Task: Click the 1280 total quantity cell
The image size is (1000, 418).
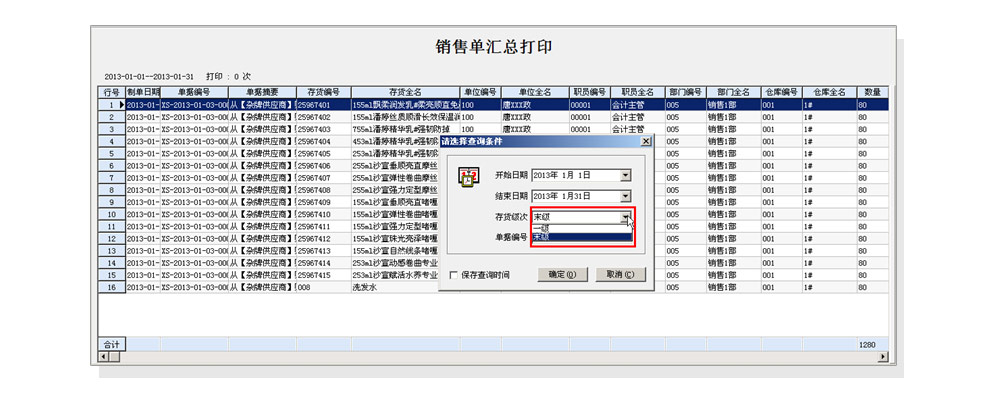Action: [872, 345]
